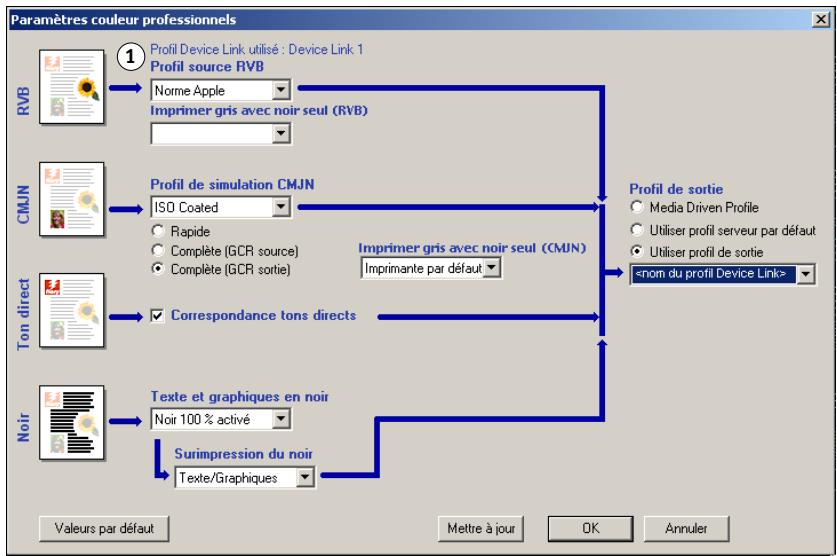The image size is (837, 556).
Task: Click the 'Texte/Graphiques' value field
Action: pos(236,478)
